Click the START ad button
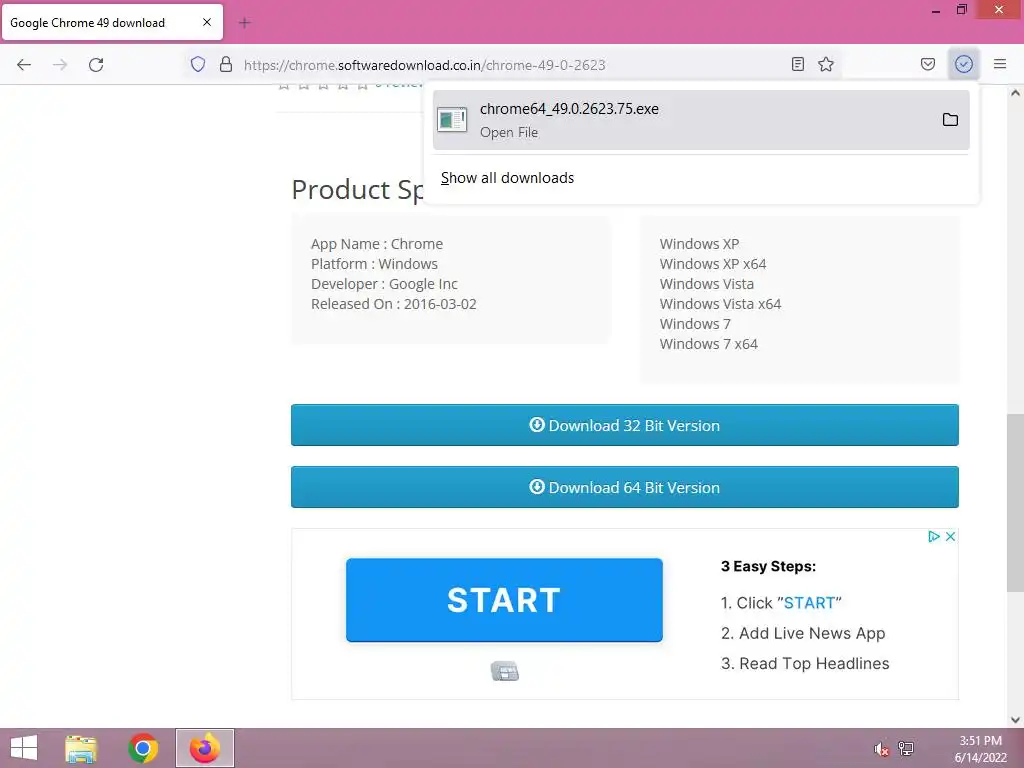This screenshot has width=1024, height=768. click(504, 600)
